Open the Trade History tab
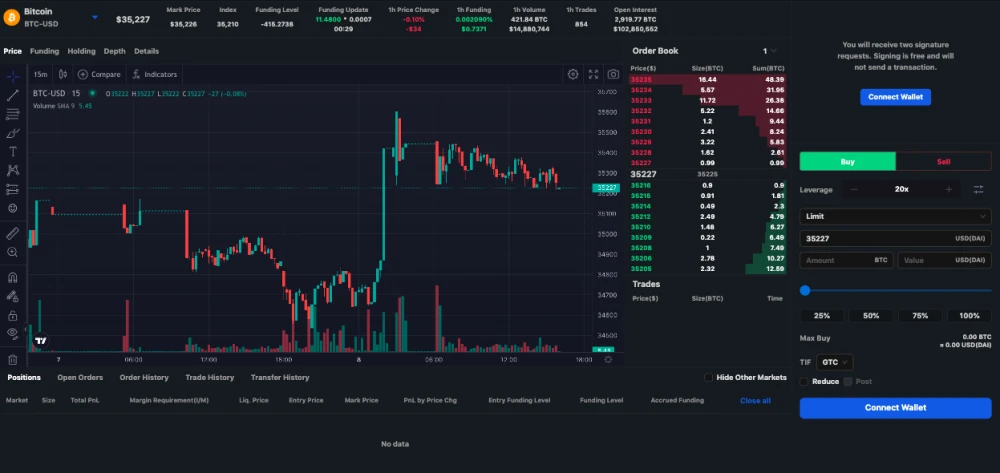The height and width of the screenshot is (473, 1000). [x=210, y=377]
